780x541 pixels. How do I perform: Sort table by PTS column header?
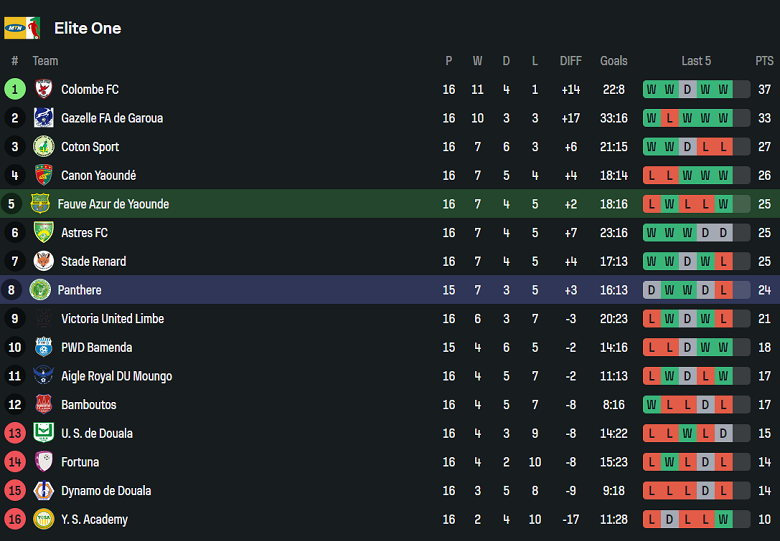(764, 61)
